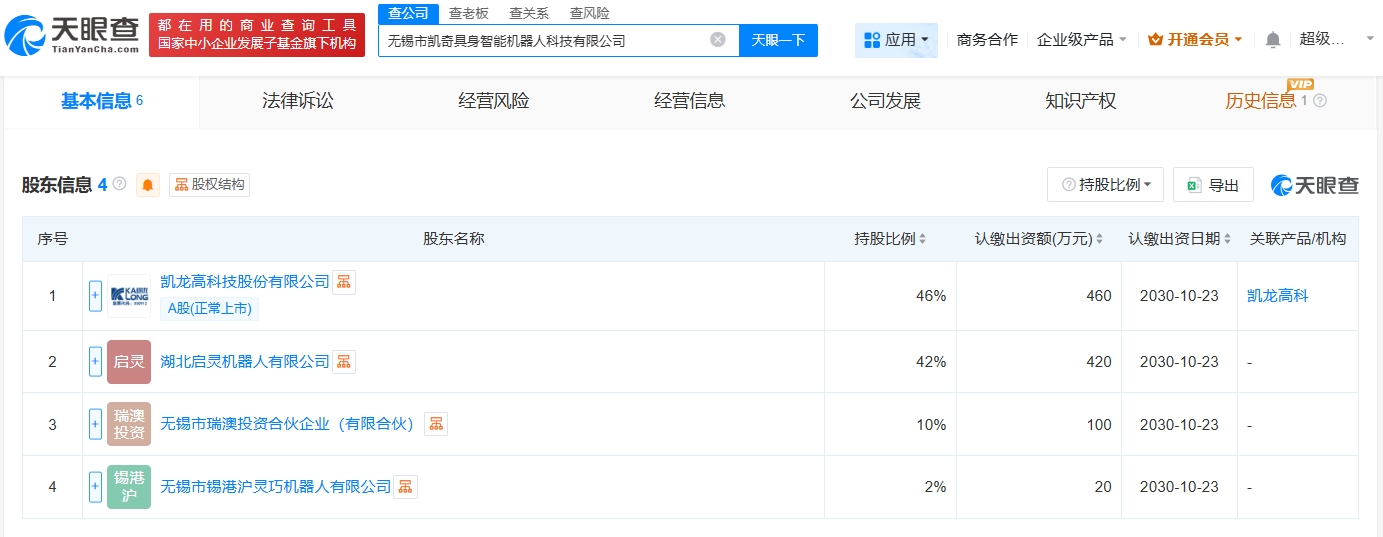Open the 持股比例 filter dropdown

tap(1105, 185)
